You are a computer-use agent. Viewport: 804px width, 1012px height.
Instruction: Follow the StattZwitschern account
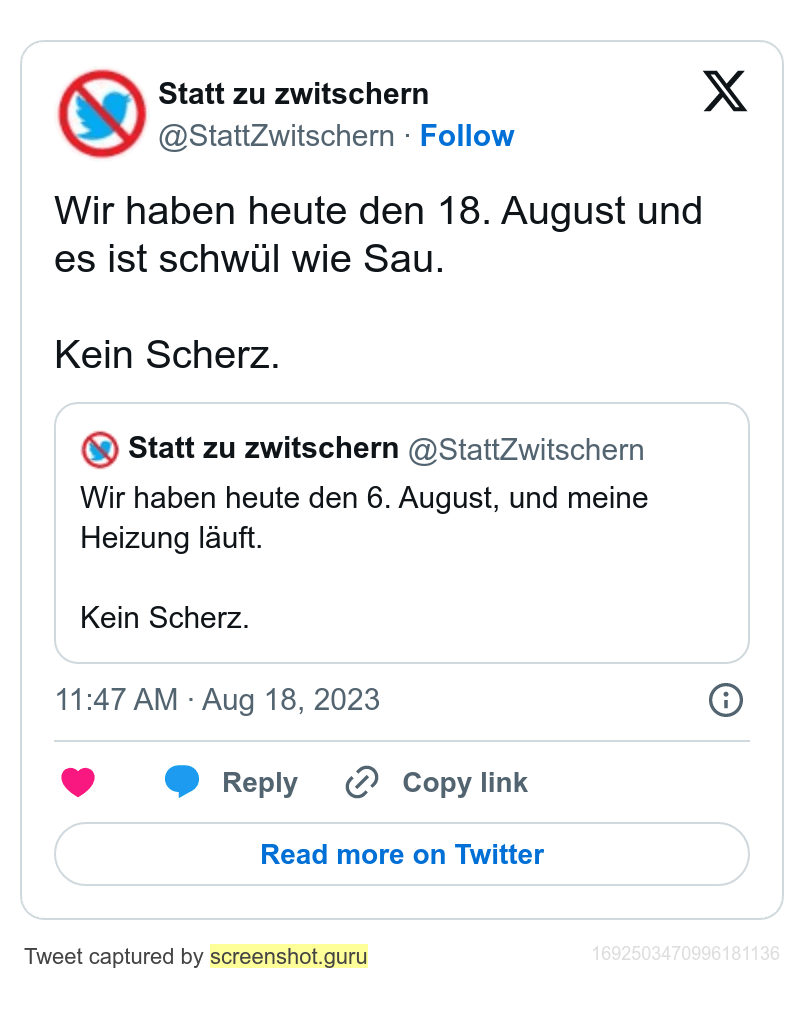tap(467, 136)
